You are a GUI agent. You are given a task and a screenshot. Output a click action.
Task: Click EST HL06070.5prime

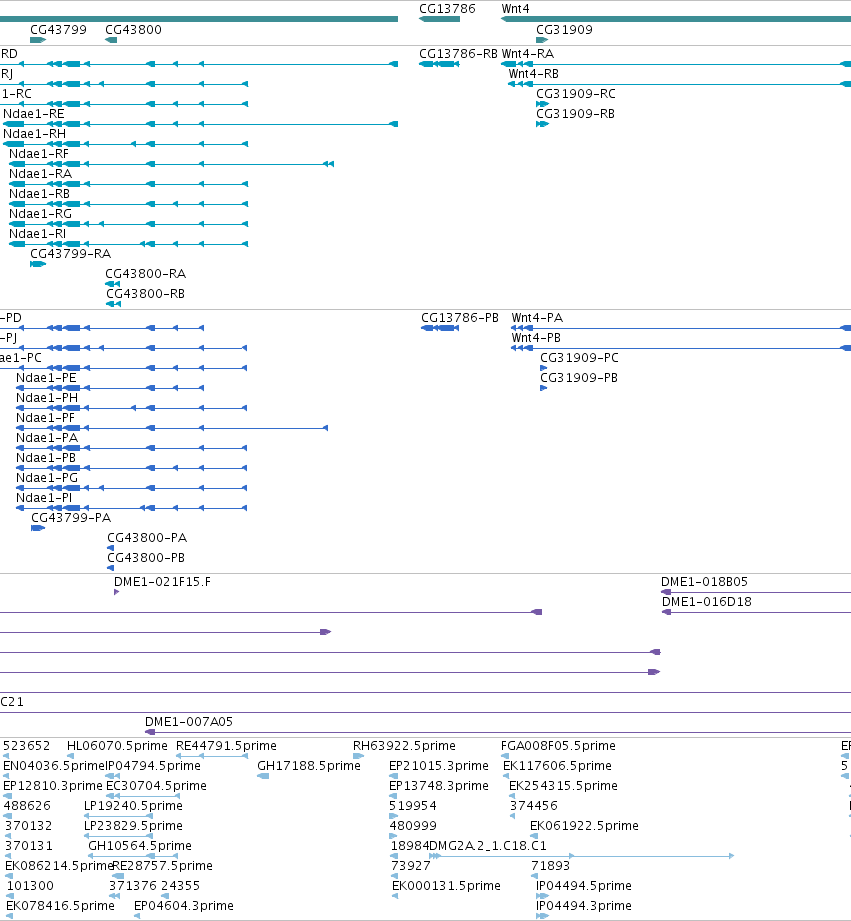[117, 745]
